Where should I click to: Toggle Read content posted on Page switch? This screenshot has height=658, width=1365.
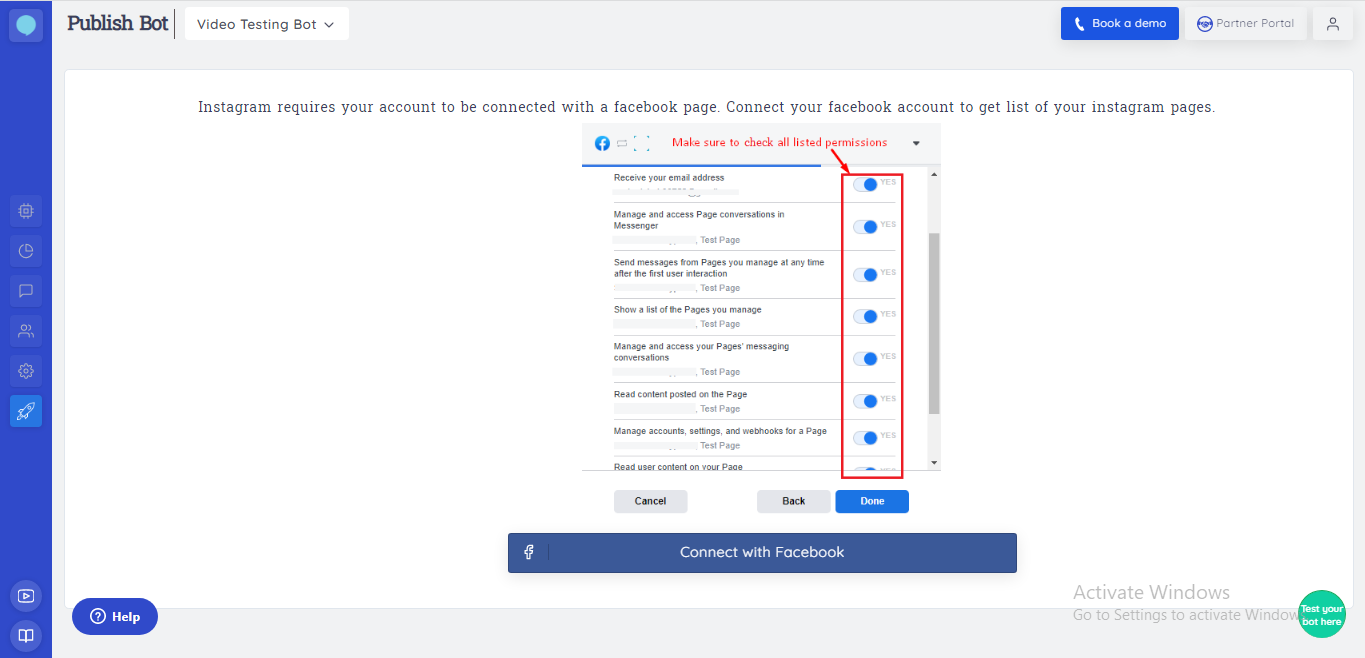tap(866, 401)
